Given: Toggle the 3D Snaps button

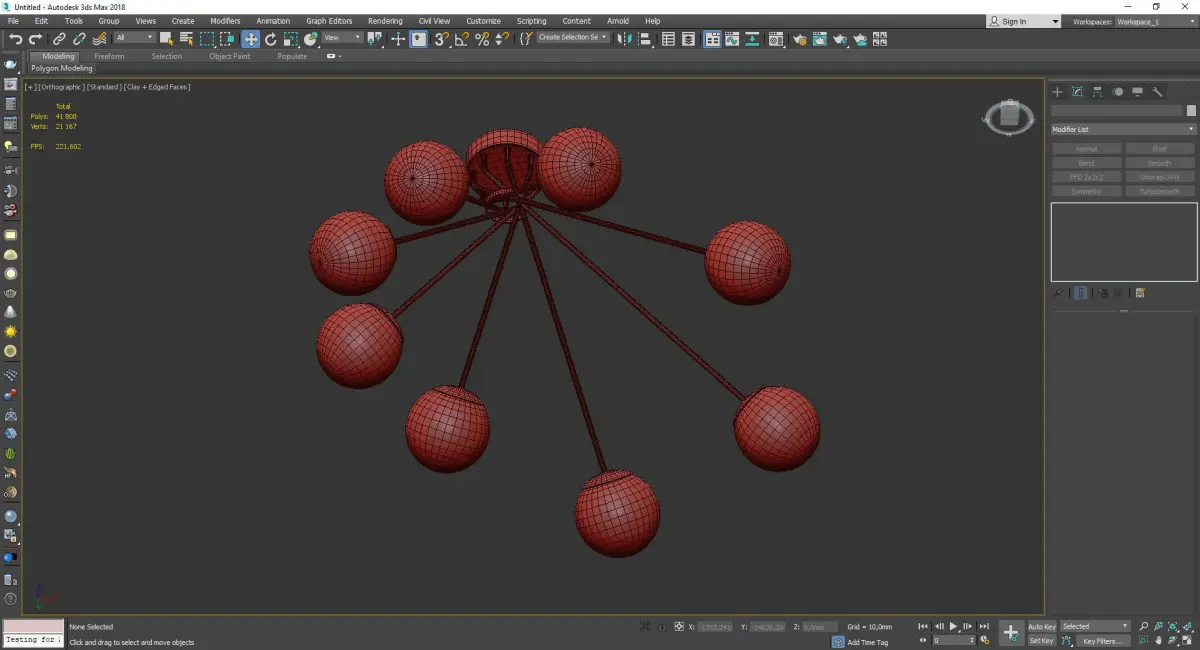Looking at the screenshot, I should coord(441,39).
